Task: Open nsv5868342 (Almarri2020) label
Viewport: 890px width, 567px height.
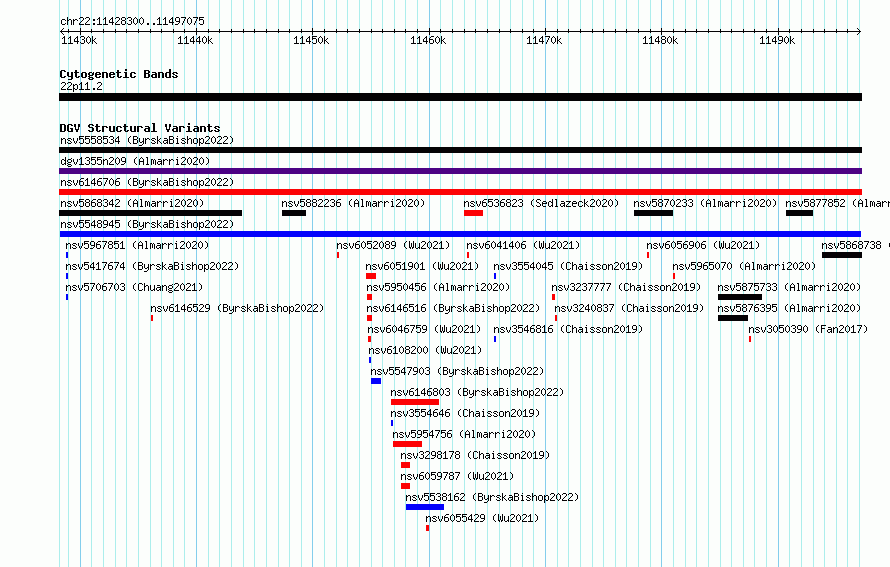Action: pyautogui.click(x=132, y=203)
